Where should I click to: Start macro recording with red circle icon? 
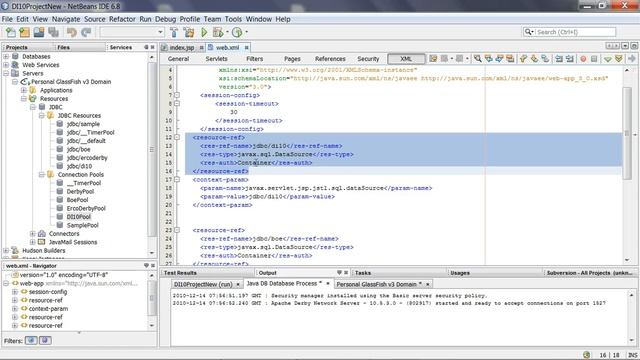(583, 59)
